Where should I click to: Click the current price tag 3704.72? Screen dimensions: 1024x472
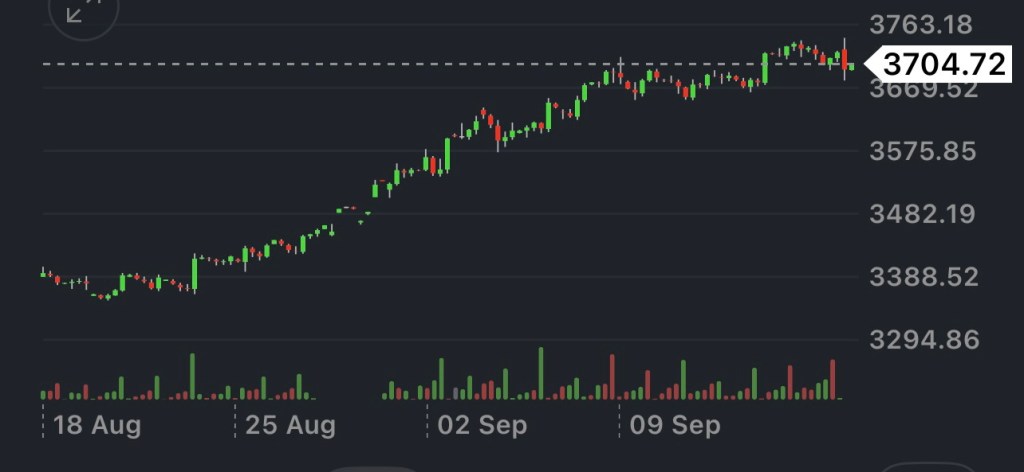pyautogui.click(x=944, y=65)
